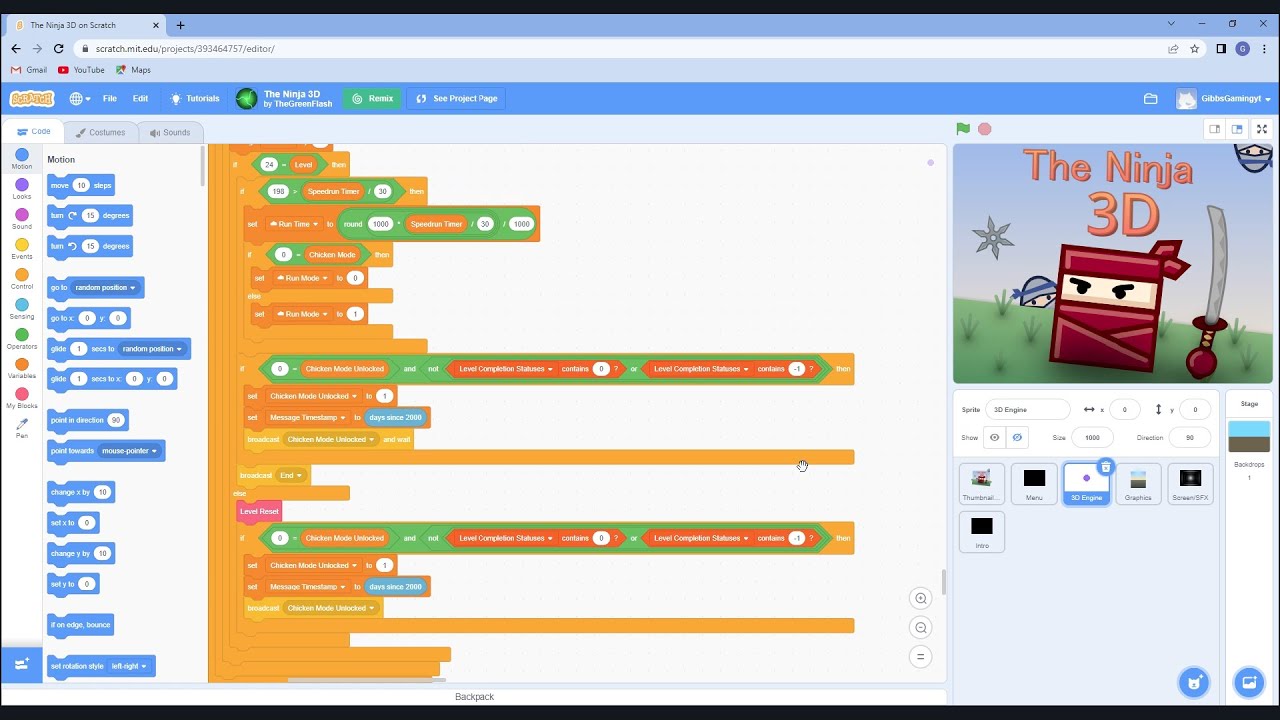This screenshot has width=1280, height=720.
Task: Open the File menu
Action: 110,98
